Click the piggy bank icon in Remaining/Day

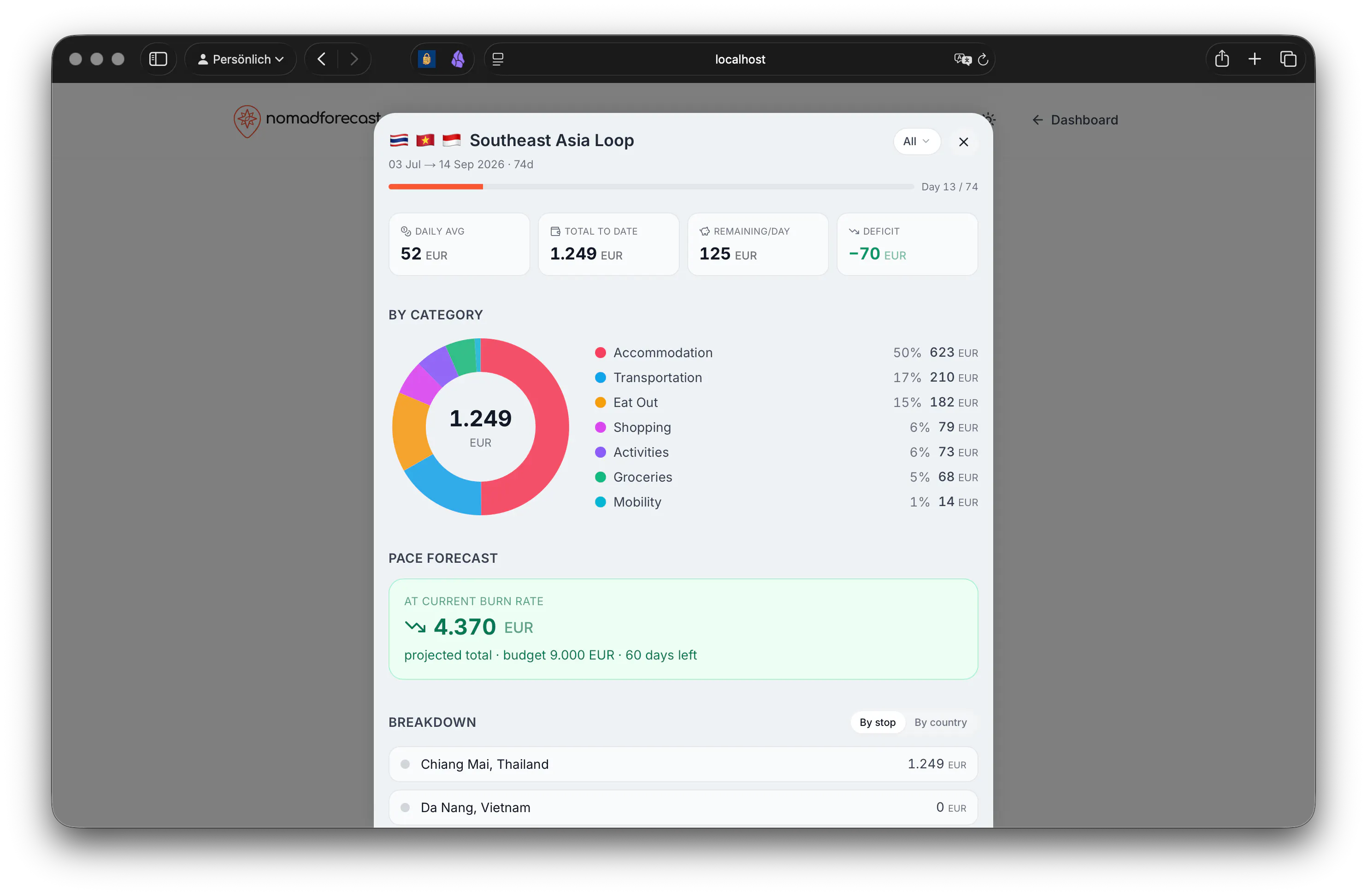[x=704, y=231]
